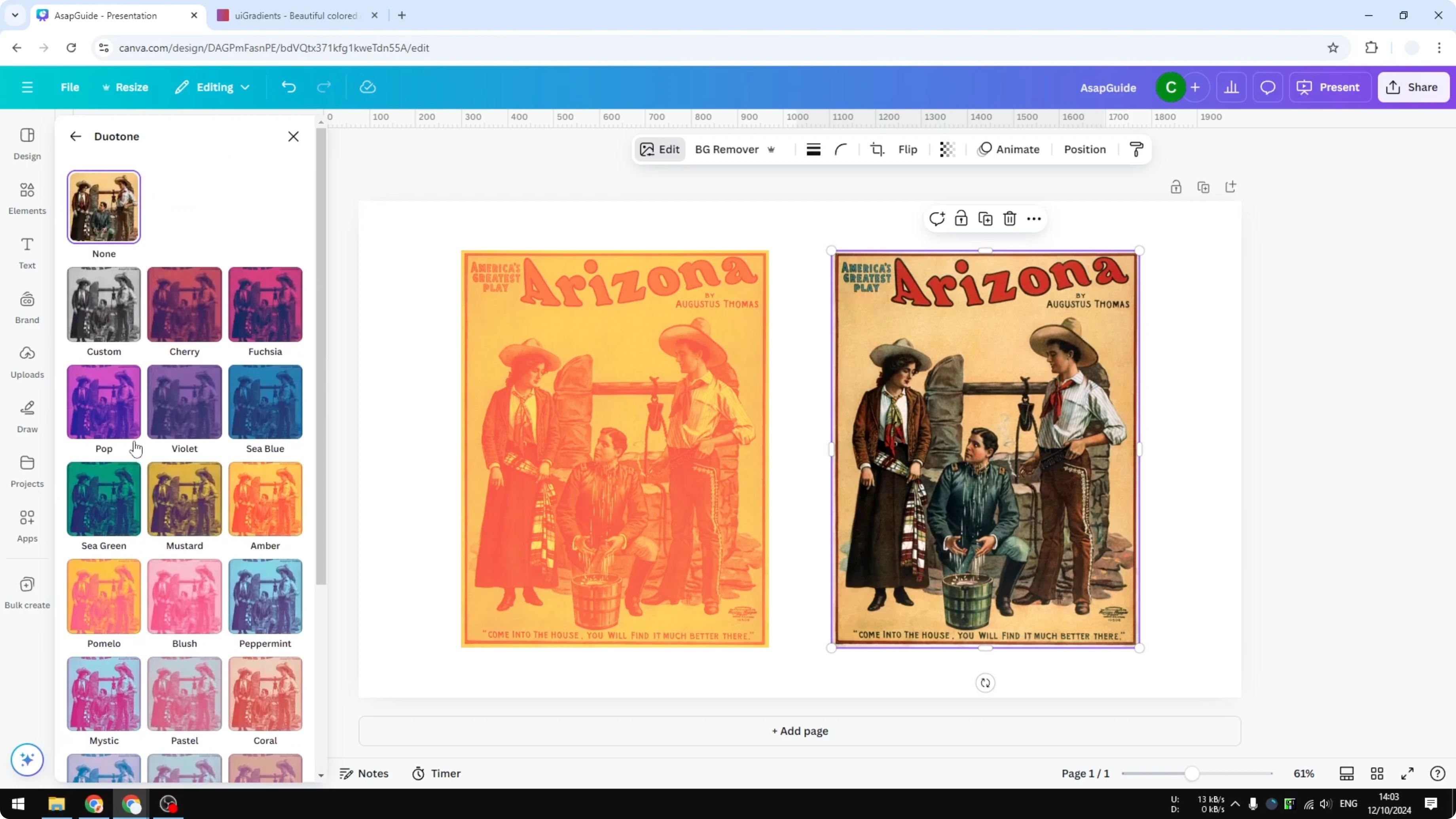Viewport: 1456px width, 819px height.
Task: Lock the selected image with padlock icon
Action: pos(961,218)
